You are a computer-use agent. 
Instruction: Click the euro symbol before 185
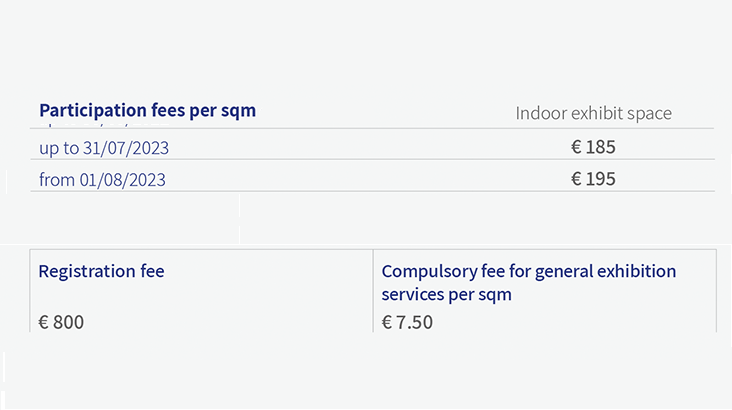tap(577, 148)
